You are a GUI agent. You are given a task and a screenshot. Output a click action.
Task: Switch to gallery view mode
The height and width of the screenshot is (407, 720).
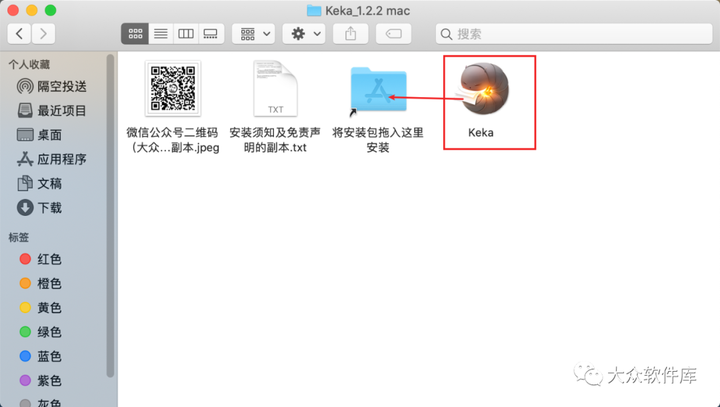[211, 34]
